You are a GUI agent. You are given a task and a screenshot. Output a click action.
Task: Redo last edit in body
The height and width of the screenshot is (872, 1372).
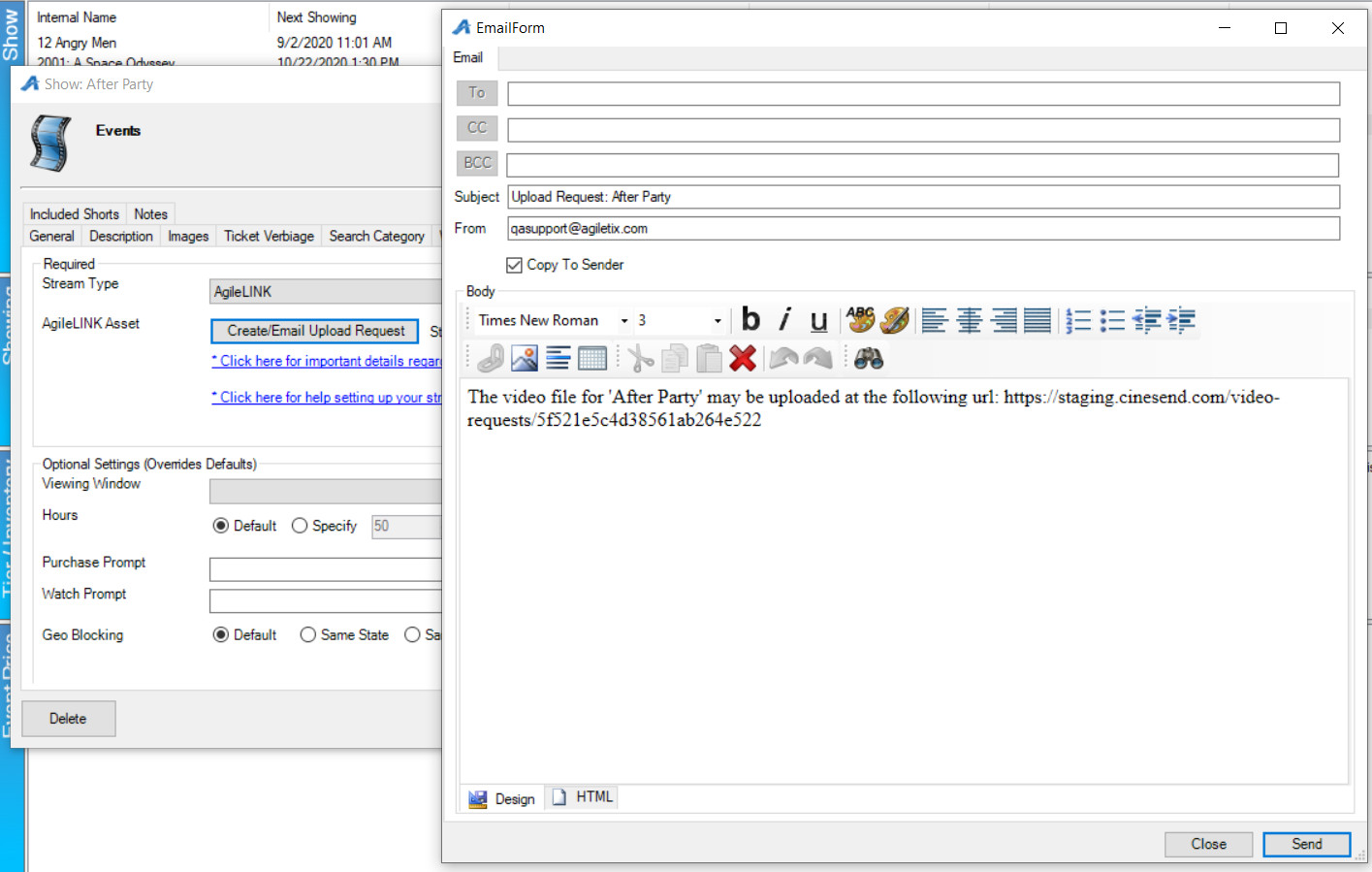tap(818, 359)
